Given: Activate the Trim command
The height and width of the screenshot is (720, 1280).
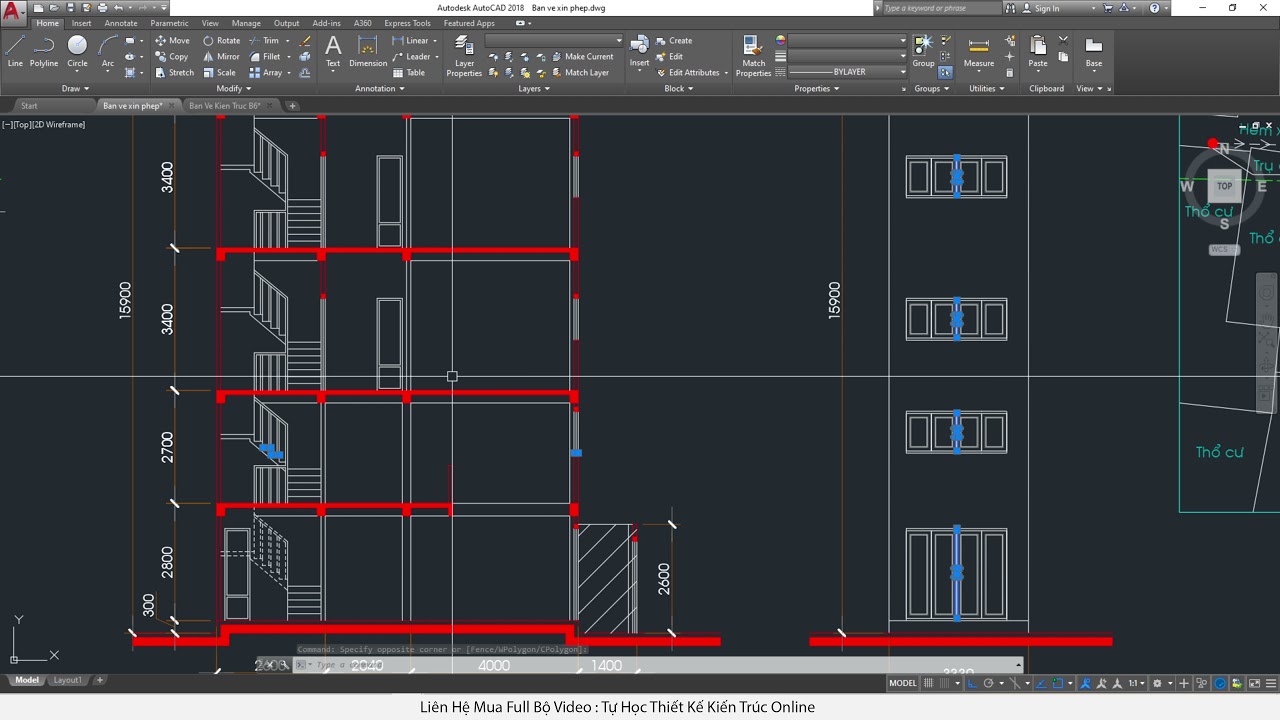Looking at the screenshot, I should click(265, 41).
